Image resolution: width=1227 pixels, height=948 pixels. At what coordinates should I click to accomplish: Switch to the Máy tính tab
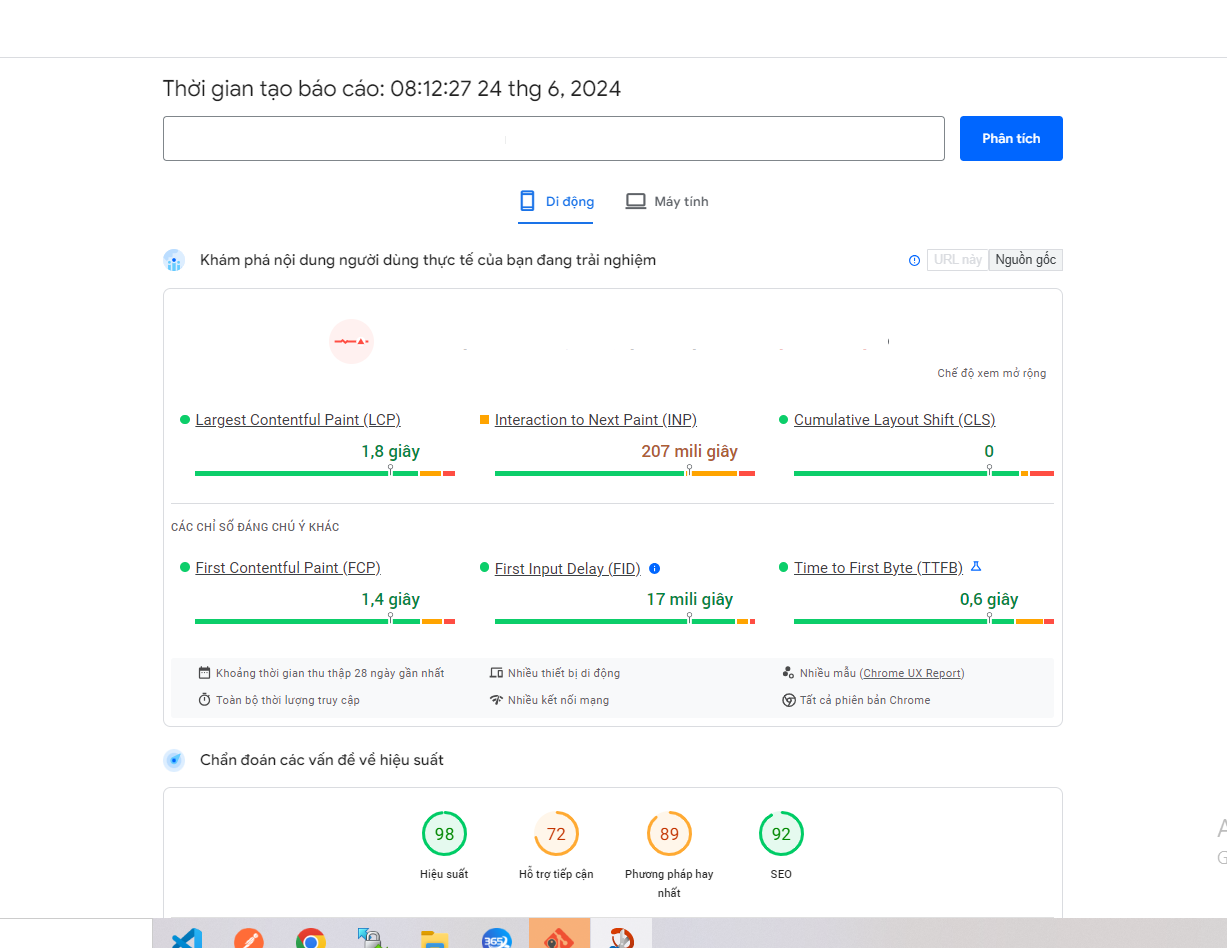[x=667, y=201]
